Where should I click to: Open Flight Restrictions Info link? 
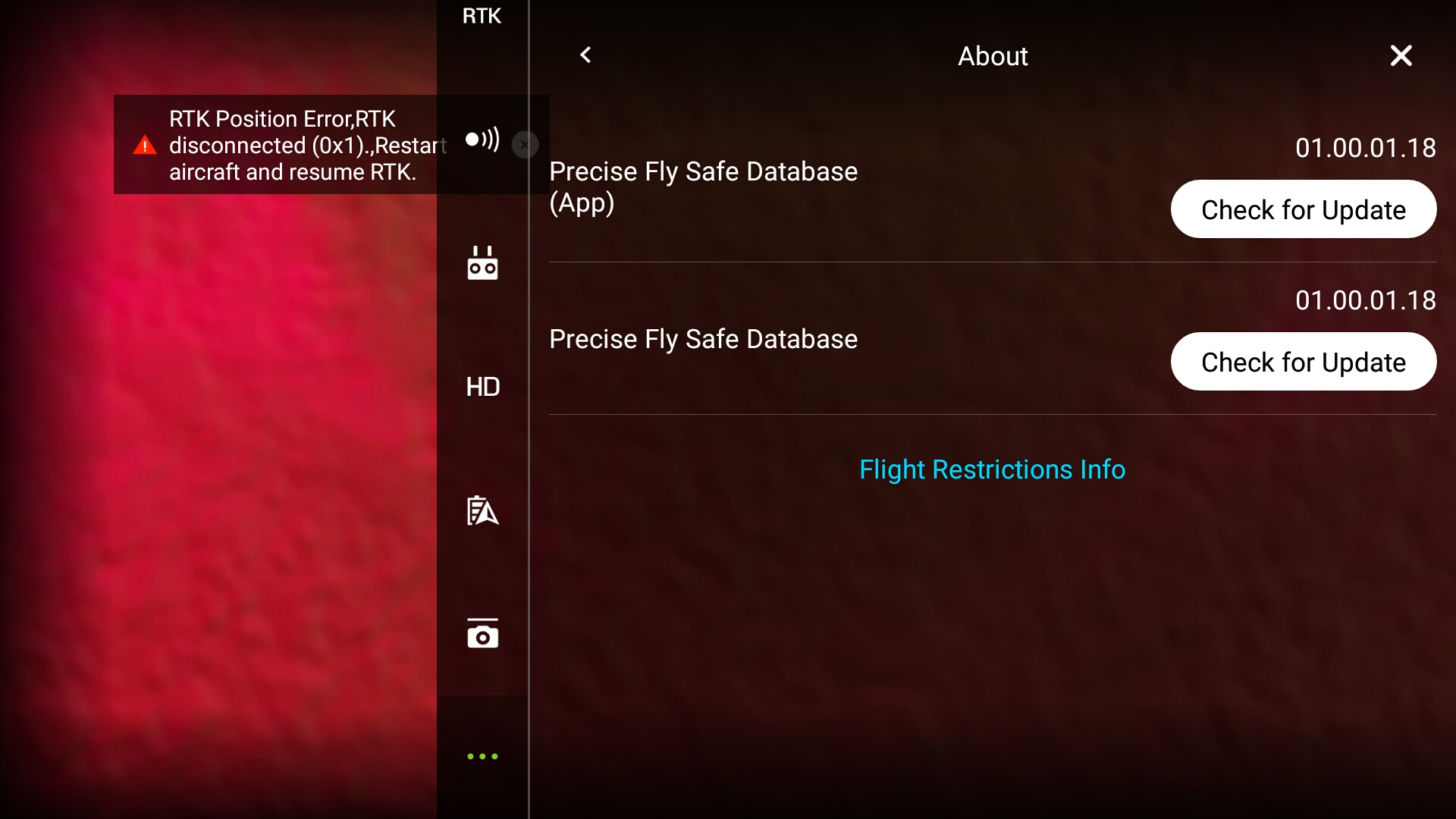992,469
